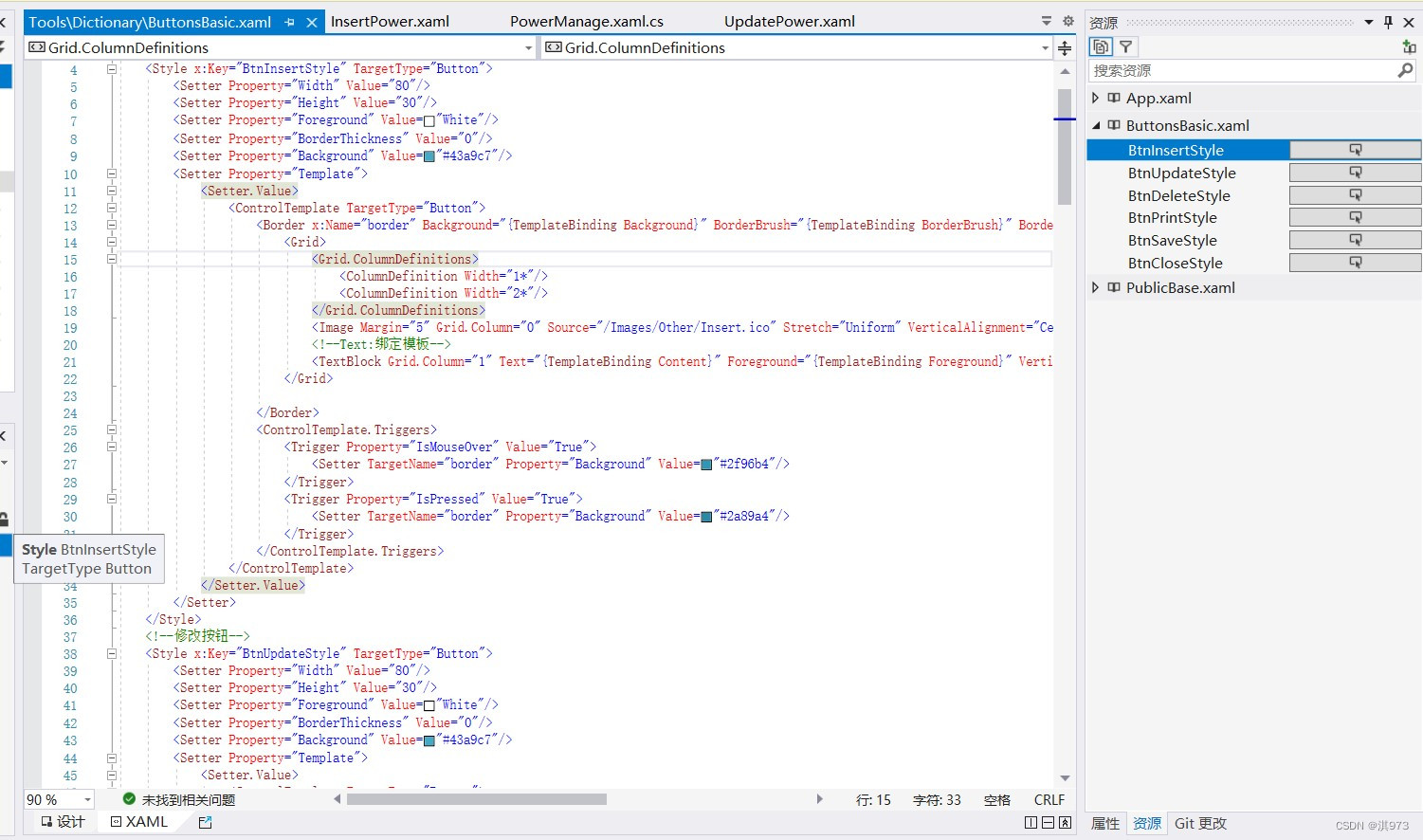Switch to XAML view tab

click(x=138, y=822)
